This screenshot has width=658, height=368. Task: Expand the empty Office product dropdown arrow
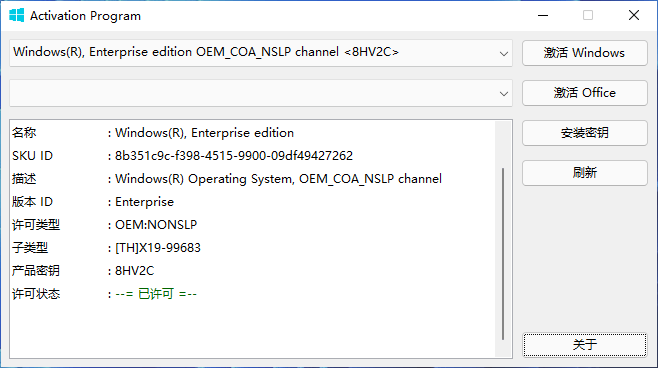tap(504, 93)
